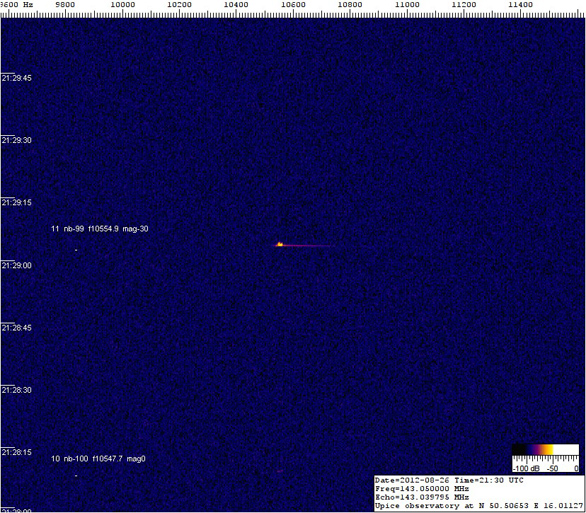Click the 9800 frequency axis label
586x513 pixels.
click(x=65, y=4)
